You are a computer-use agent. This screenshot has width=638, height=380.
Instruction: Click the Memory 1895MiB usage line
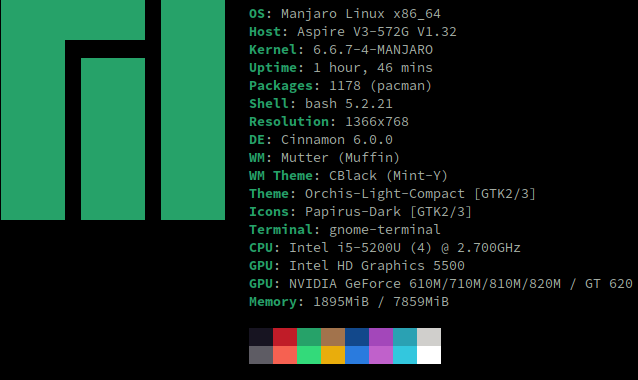coord(349,302)
